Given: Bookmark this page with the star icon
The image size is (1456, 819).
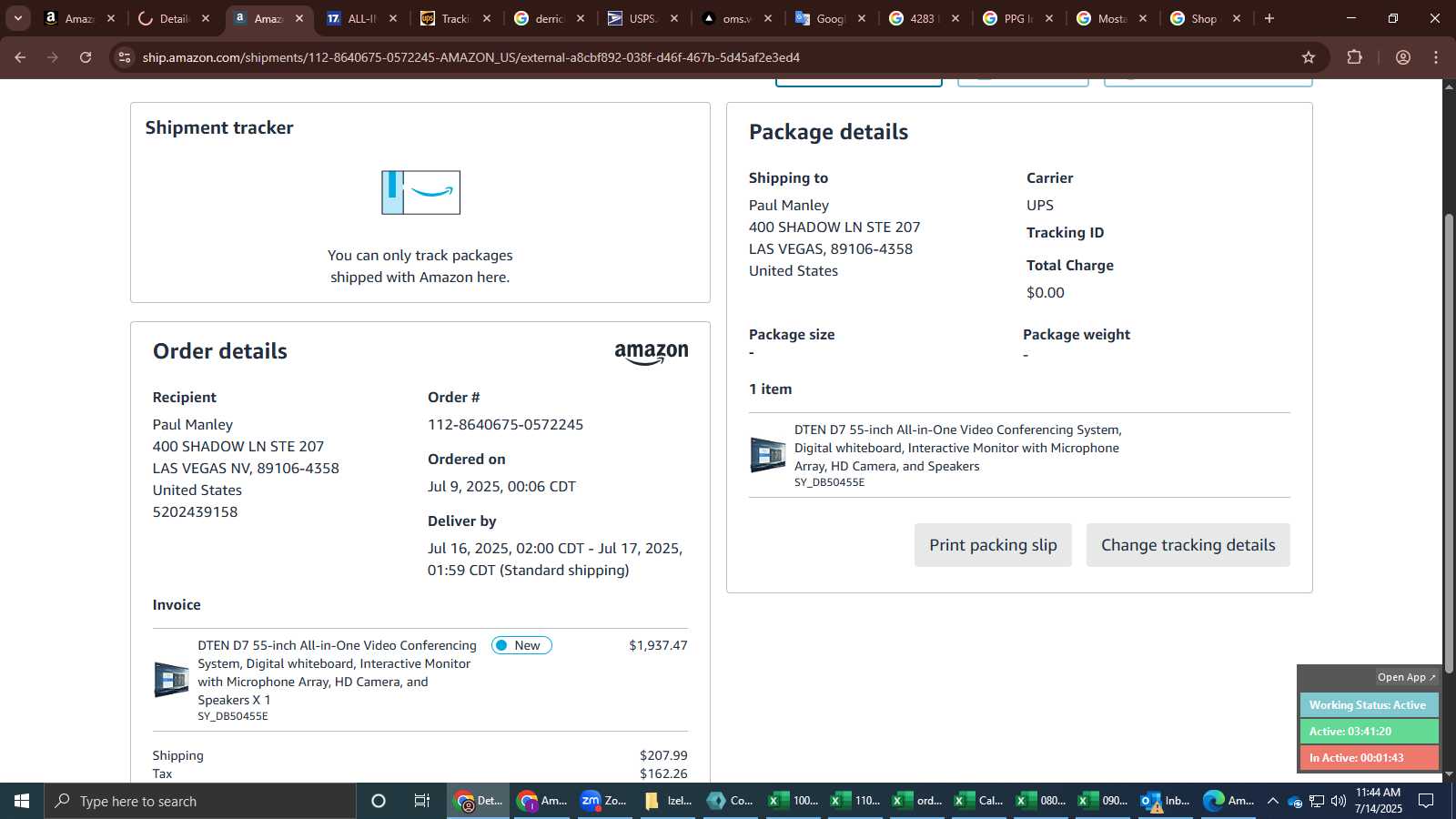Looking at the screenshot, I should coord(1309,57).
